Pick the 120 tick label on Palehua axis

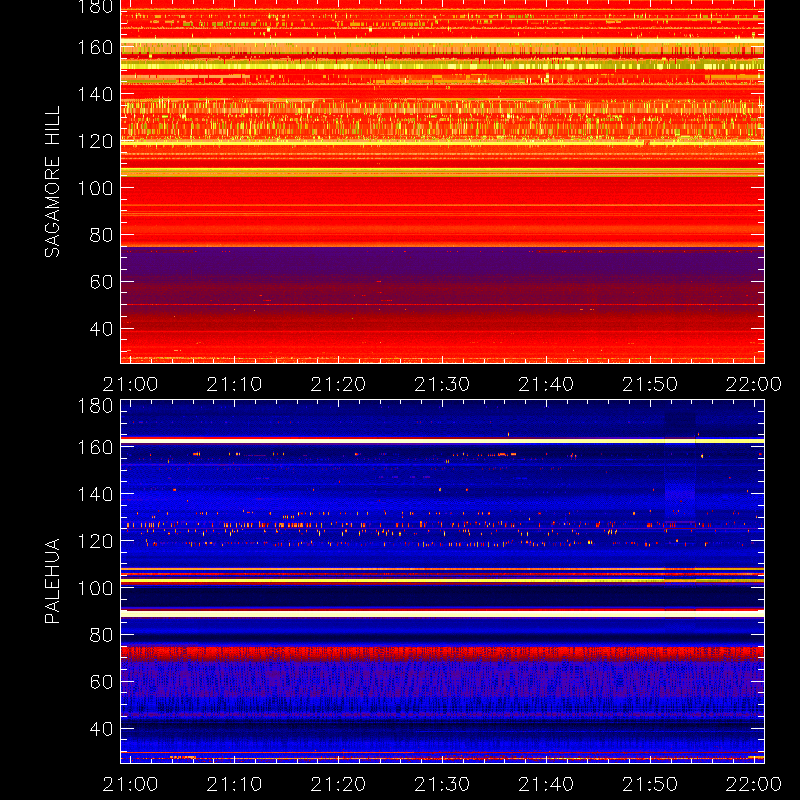pyautogui.click(x=95, y=541)
